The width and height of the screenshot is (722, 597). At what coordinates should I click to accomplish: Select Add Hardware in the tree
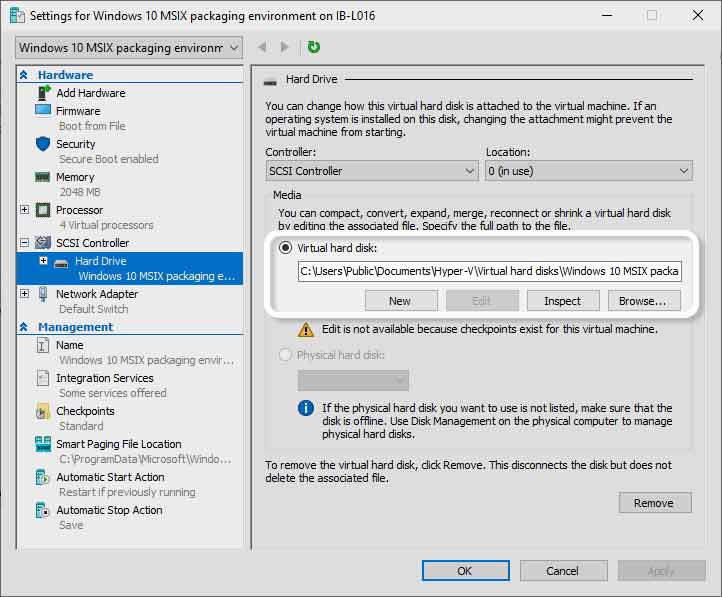tap(91, 93)
